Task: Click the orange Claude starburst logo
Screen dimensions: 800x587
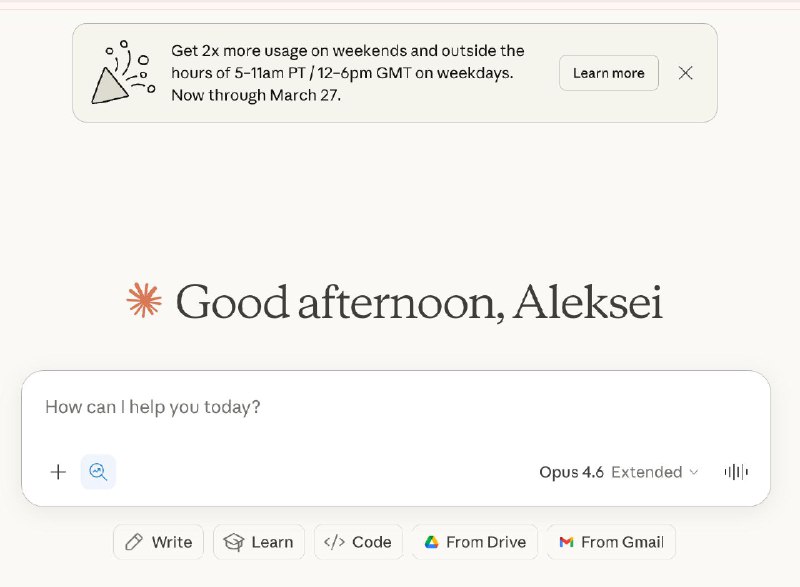Action: pyautogui.click(x=144, y=301)
